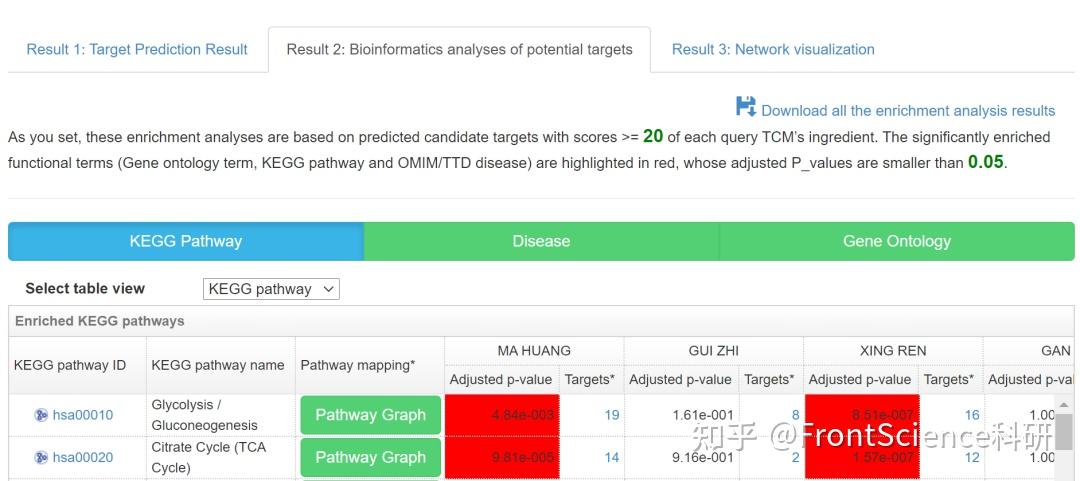
Task: Show the Disease enrichment section
Action: pyautogui.click(x=541, y=241)
